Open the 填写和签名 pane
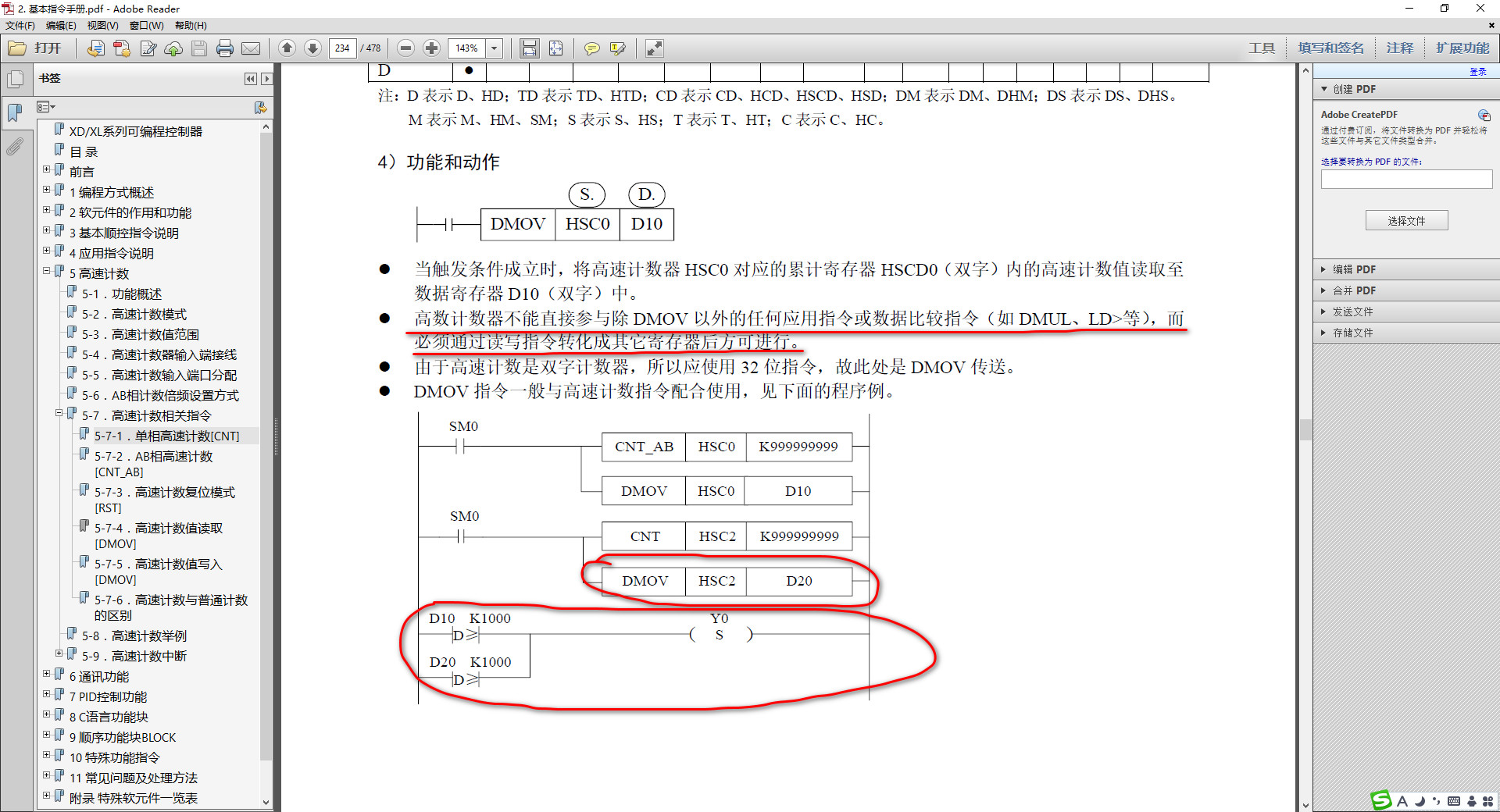 tap(1330, 48)
